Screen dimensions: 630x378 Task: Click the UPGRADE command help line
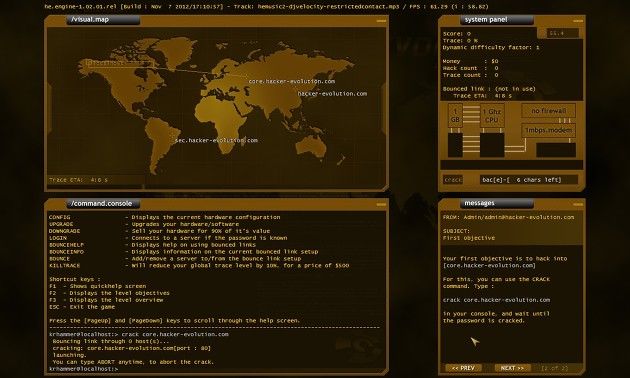coord(144,224)
